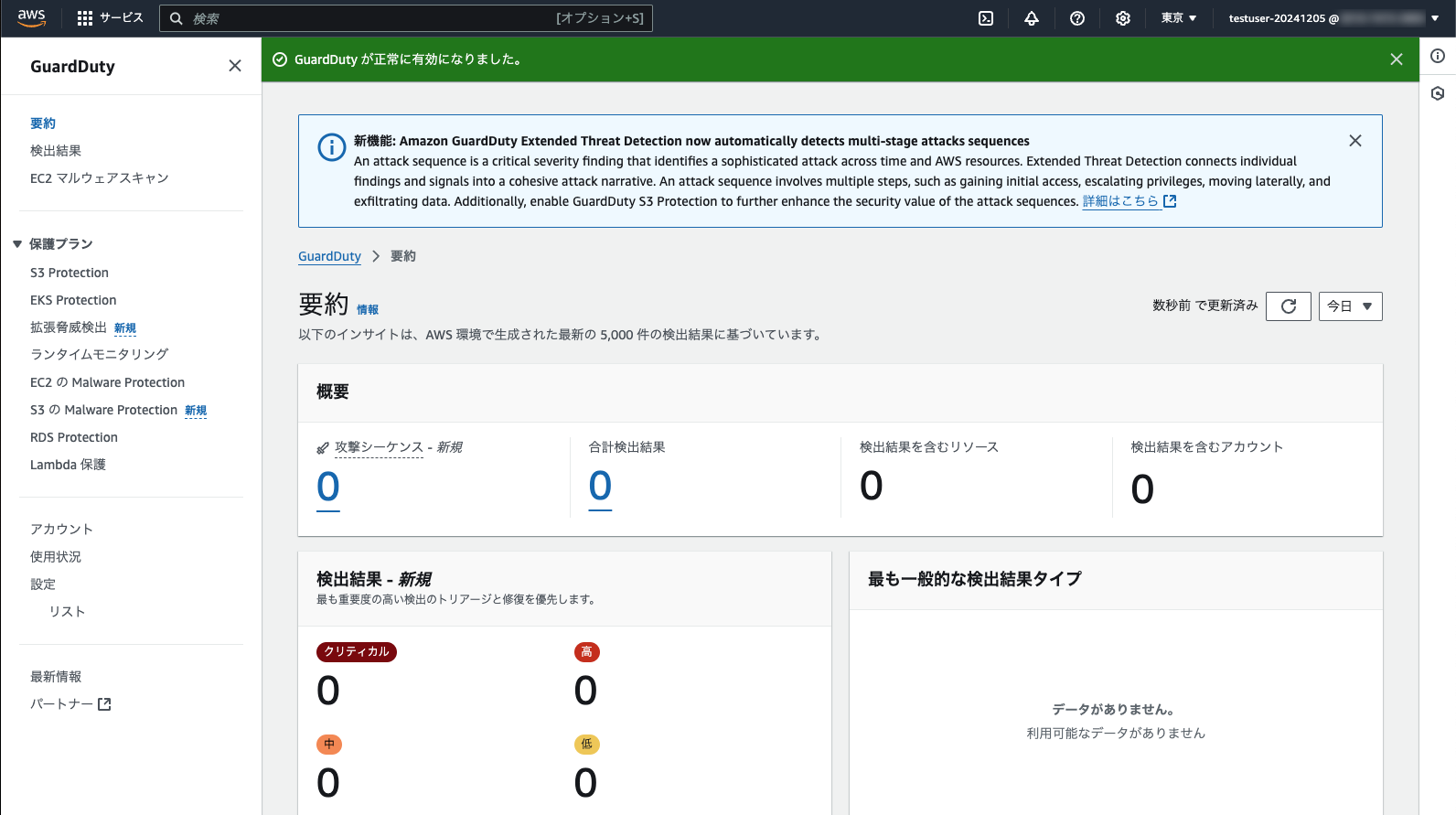Viewport: 1456px width, 815px height.
Task: Click into the AWS search field
Action: point(406,18)
